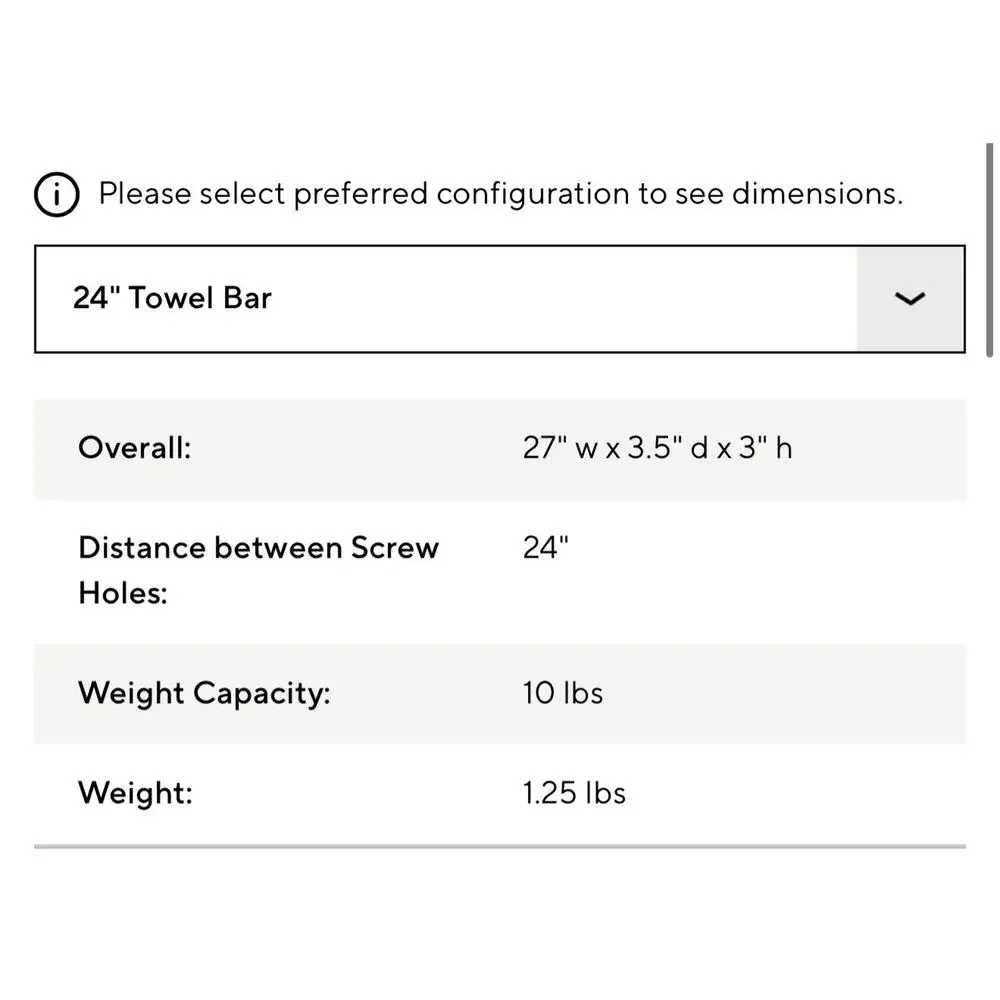Click the word configuration in notice

pyautogui.click(x=533, y=195)
